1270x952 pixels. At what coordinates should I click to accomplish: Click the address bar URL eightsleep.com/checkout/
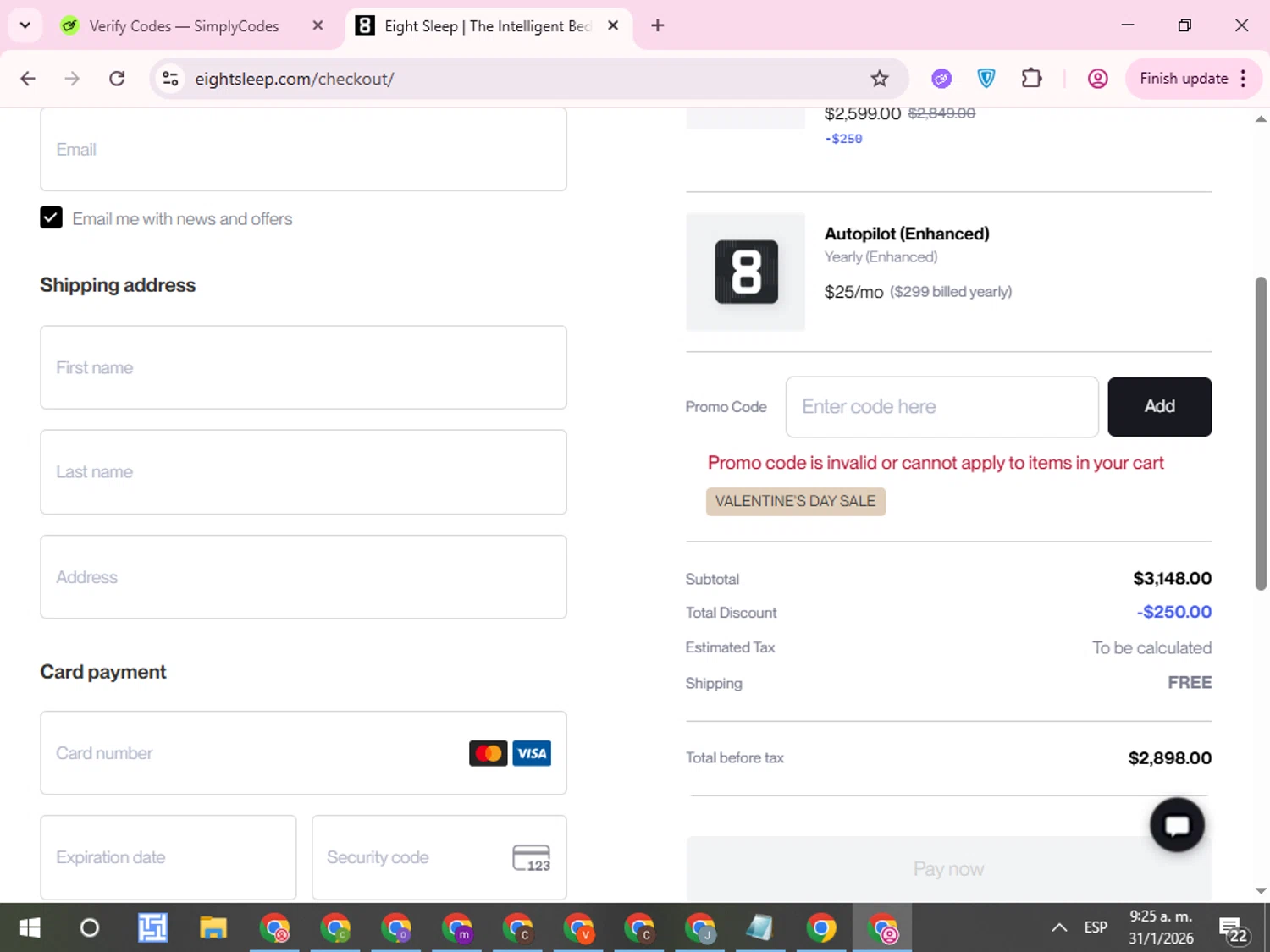[295, 79]
